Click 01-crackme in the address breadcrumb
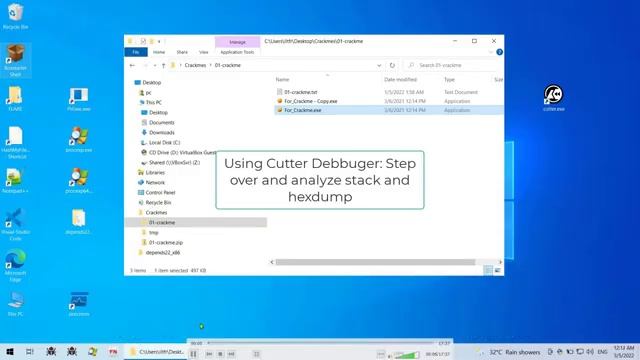 (227, 65)
